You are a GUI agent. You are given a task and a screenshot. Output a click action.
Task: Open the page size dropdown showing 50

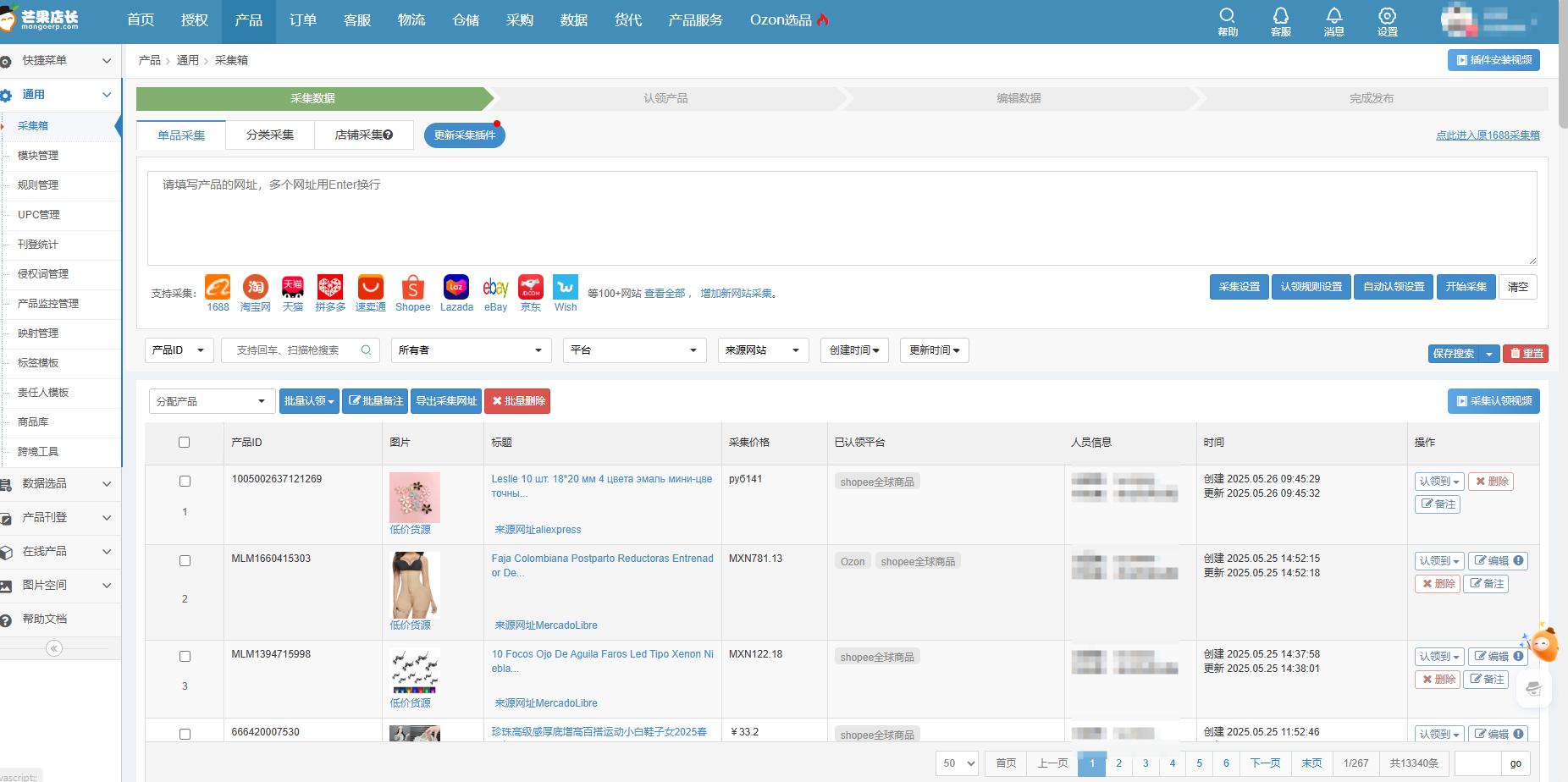click(956, 763)
